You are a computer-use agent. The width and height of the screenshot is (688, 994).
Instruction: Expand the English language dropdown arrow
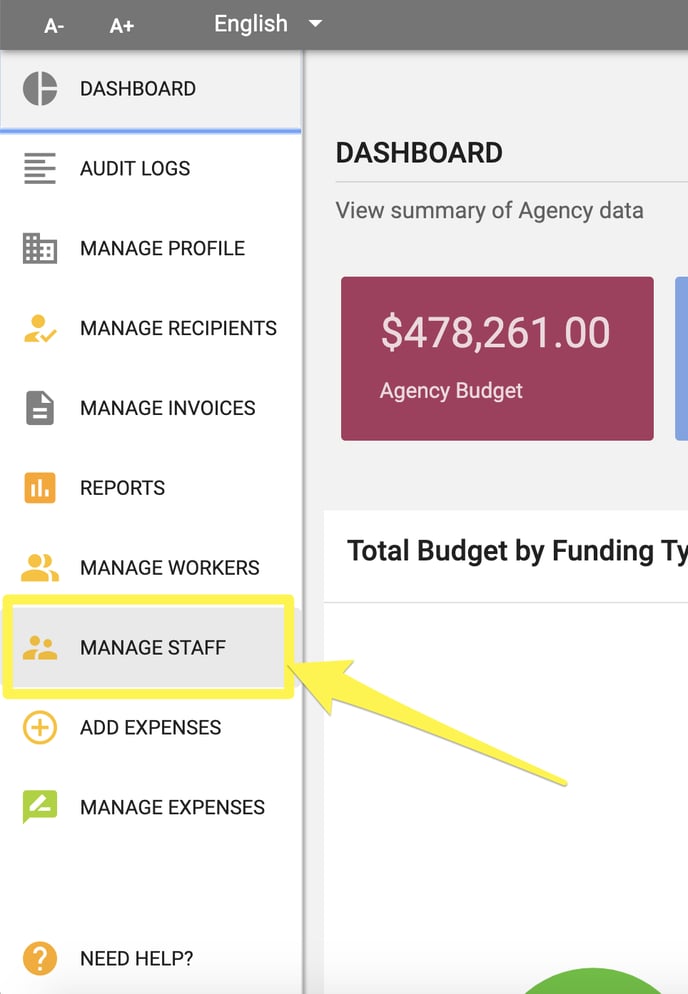tap(315, 24)
